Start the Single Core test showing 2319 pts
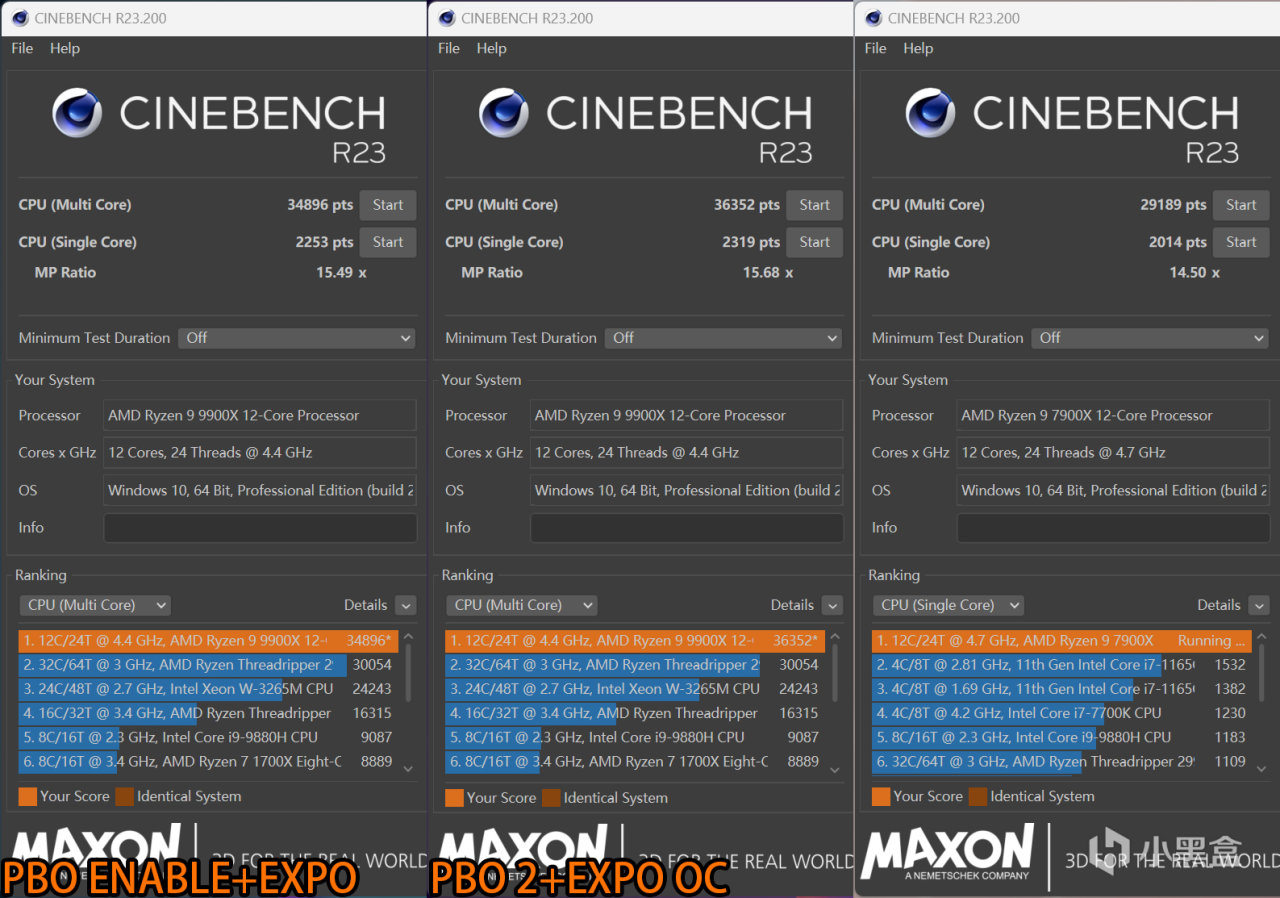 point(814,242)
